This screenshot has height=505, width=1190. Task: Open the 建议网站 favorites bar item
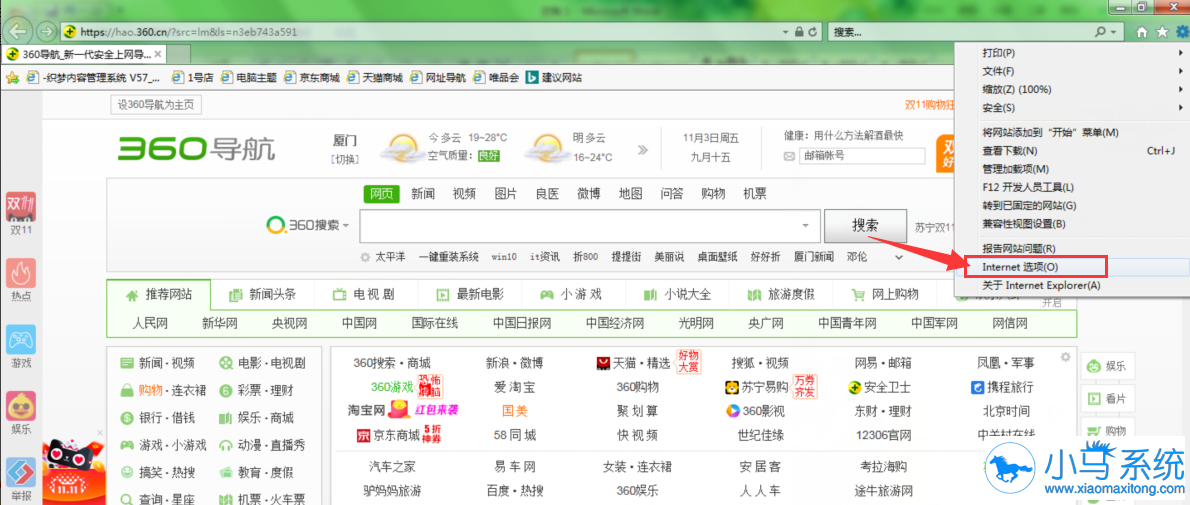coord(555,77)
